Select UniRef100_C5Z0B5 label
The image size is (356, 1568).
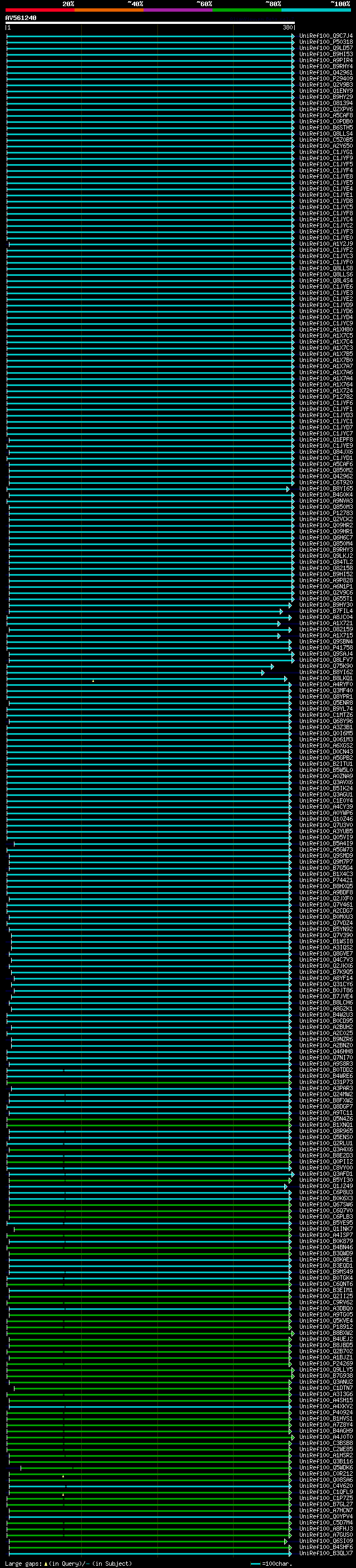coord(325,140)
